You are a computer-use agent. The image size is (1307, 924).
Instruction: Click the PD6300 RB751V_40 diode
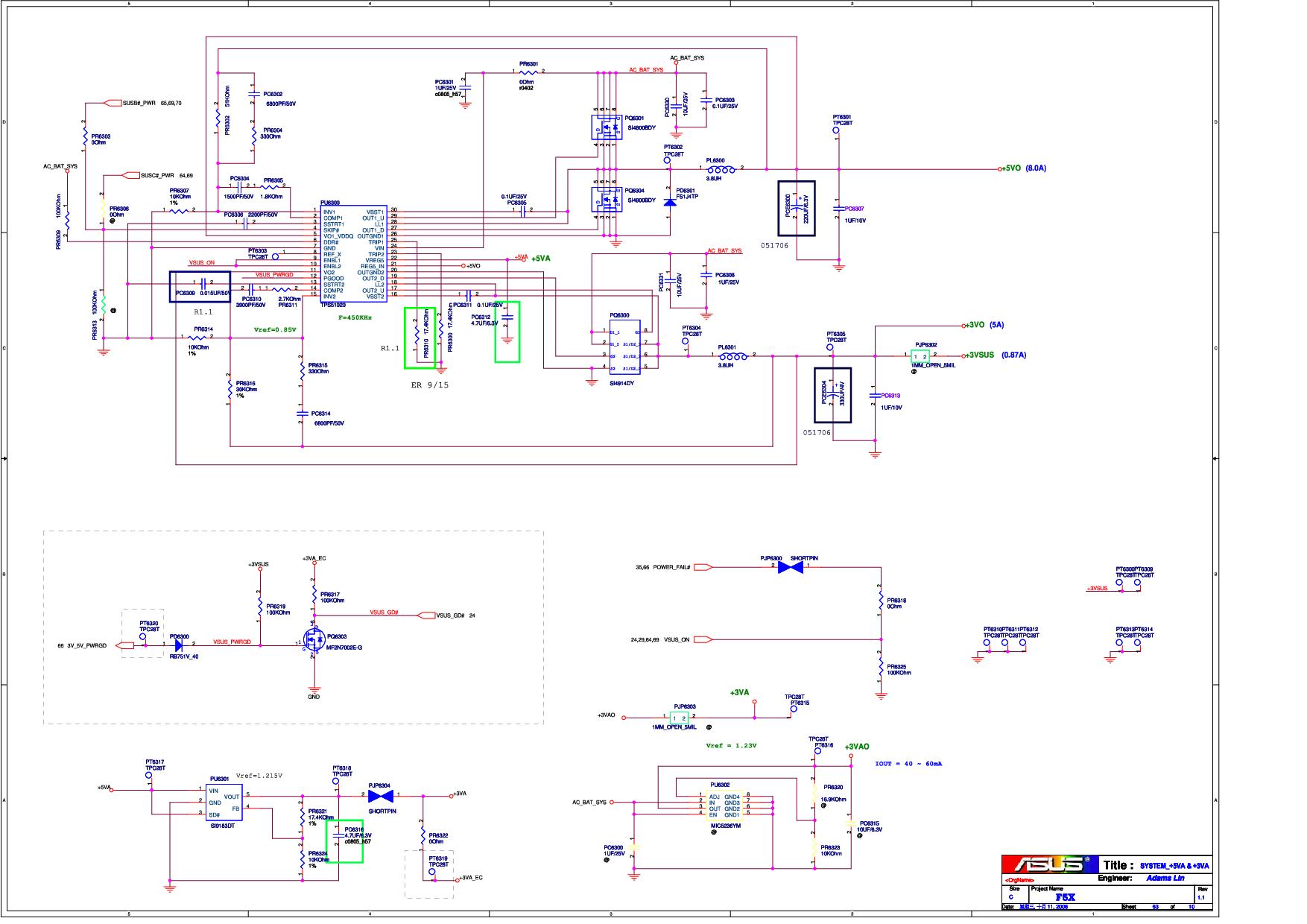click(178, 645)
